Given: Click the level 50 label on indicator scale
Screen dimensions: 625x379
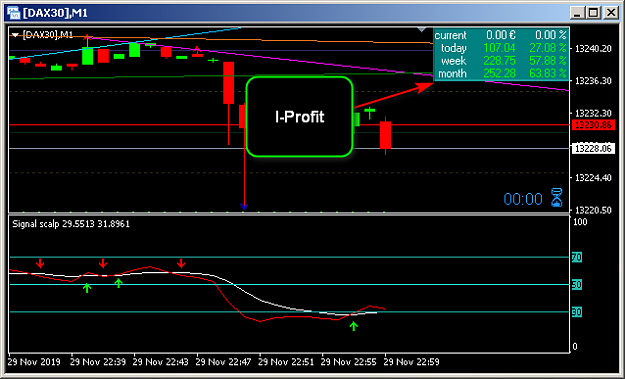Looking at the screenshot, I should click(577, 285).
